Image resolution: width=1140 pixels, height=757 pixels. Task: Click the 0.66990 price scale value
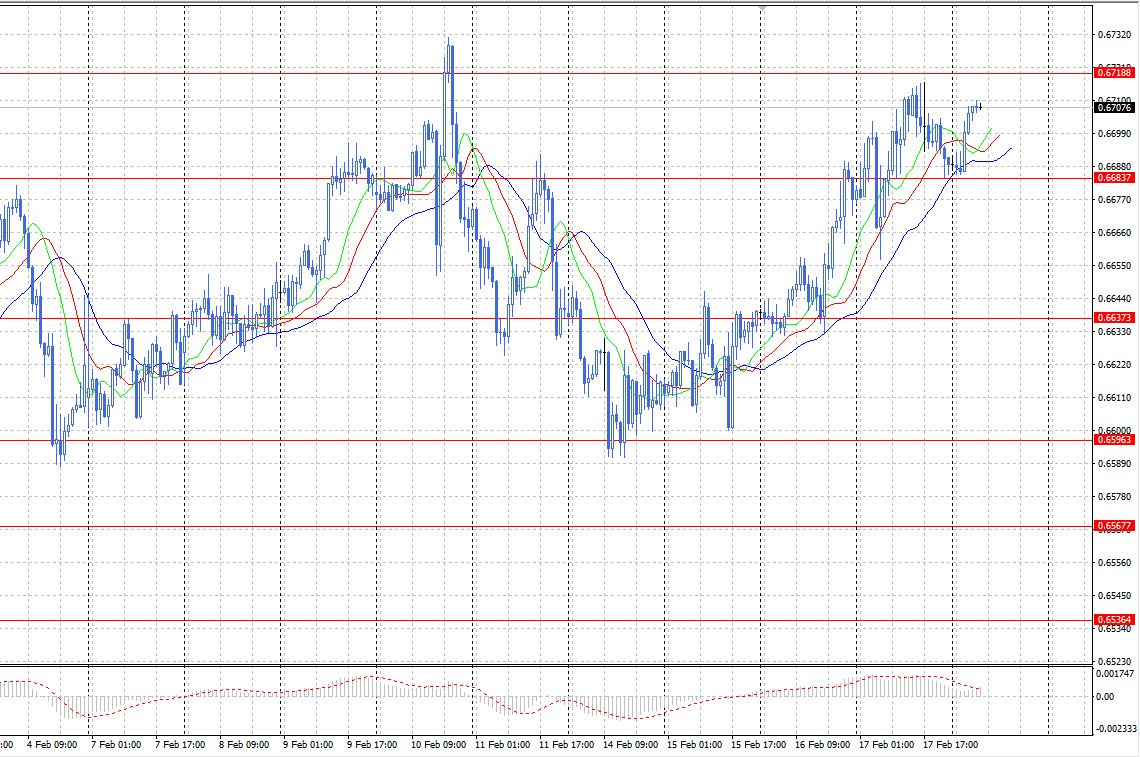click(1114, 134)
